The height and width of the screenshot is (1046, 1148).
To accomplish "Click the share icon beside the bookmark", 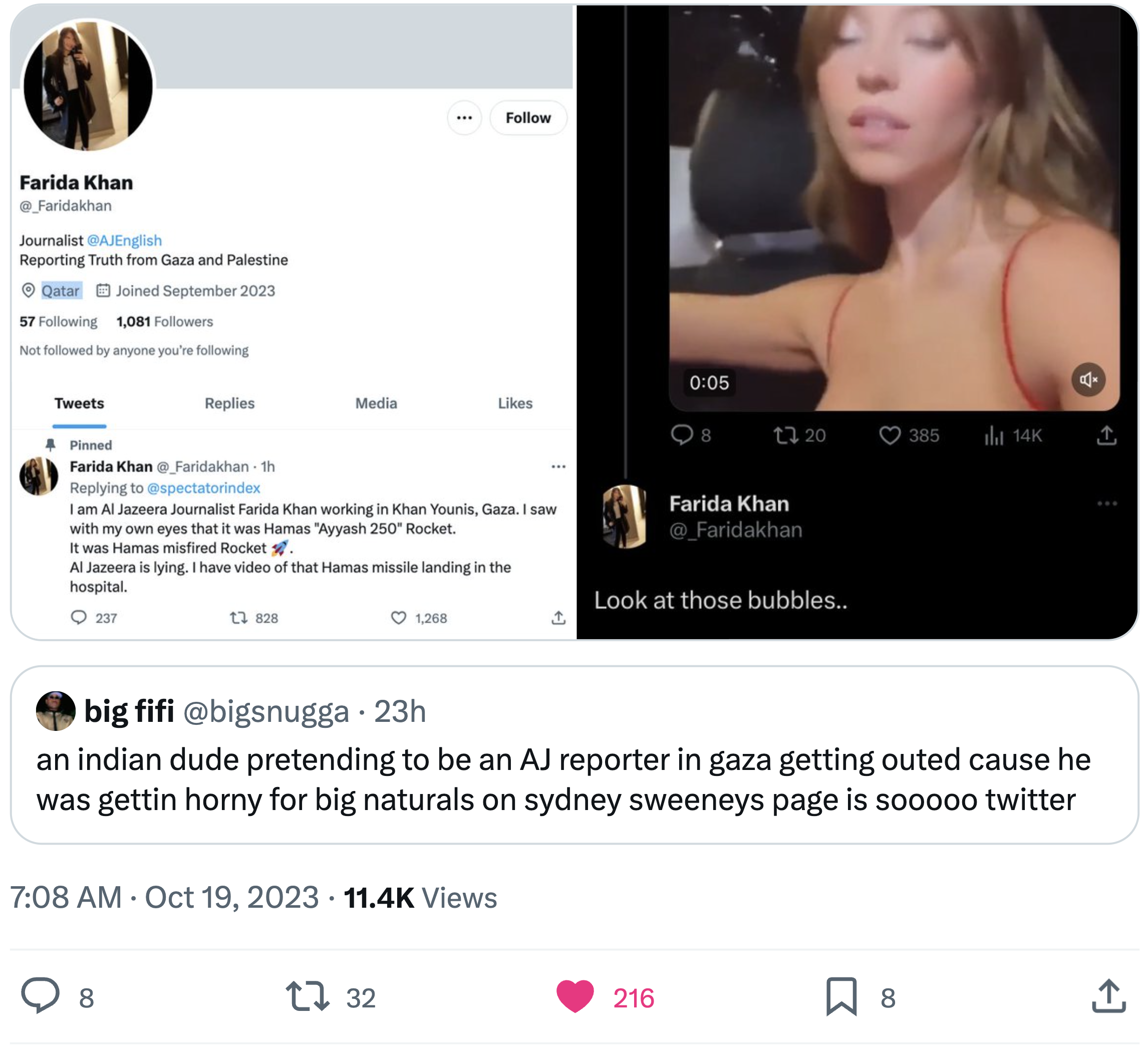I will pos(1108,996).
